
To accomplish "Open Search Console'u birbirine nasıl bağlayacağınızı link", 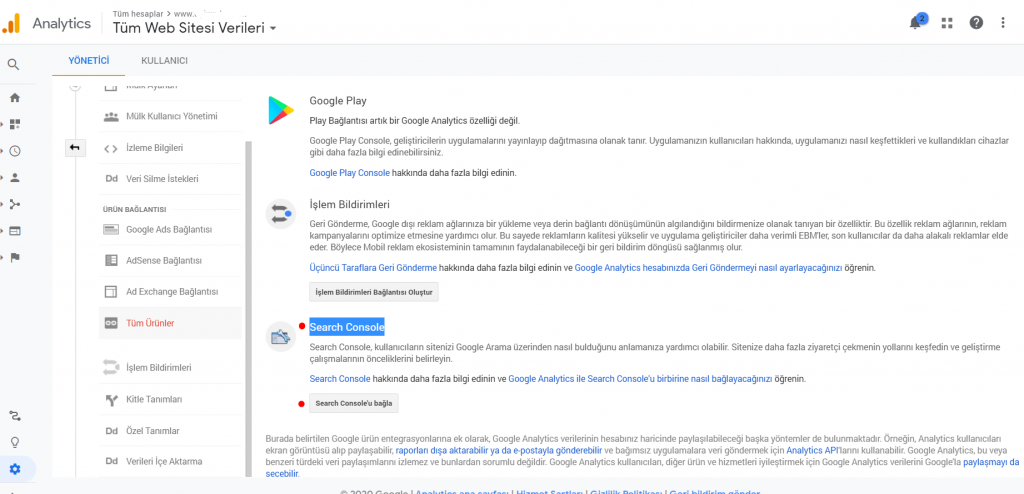I will 640,378.
